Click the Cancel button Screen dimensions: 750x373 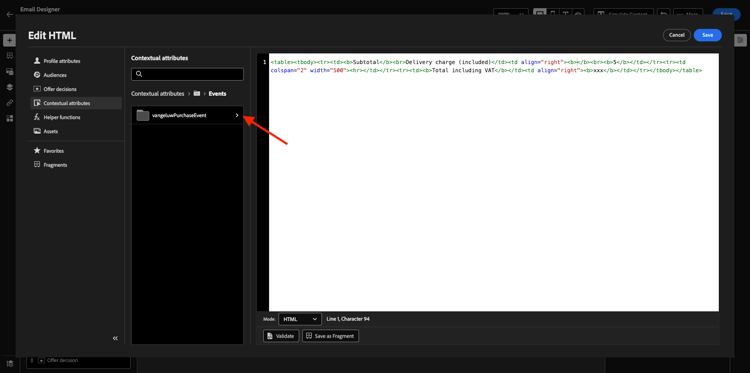pos(677,35)
